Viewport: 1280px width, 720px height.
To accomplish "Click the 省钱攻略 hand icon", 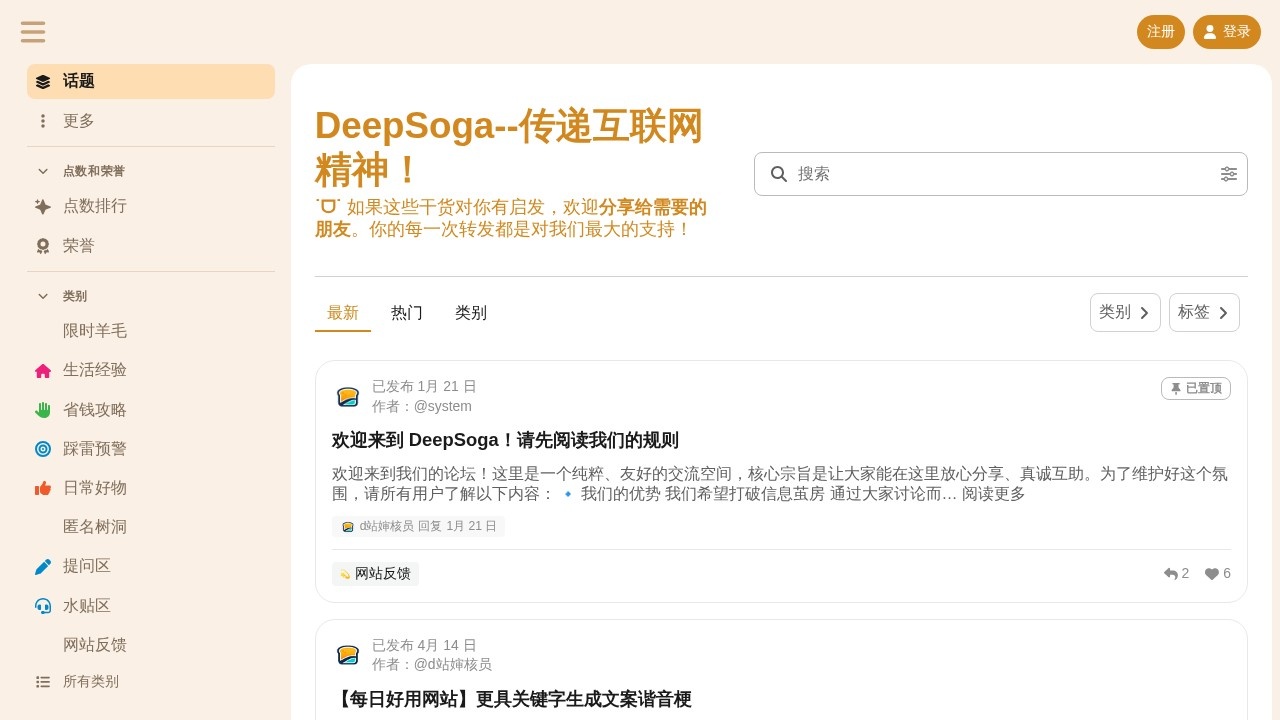I will pyautogui.click(x=43, y=410).
